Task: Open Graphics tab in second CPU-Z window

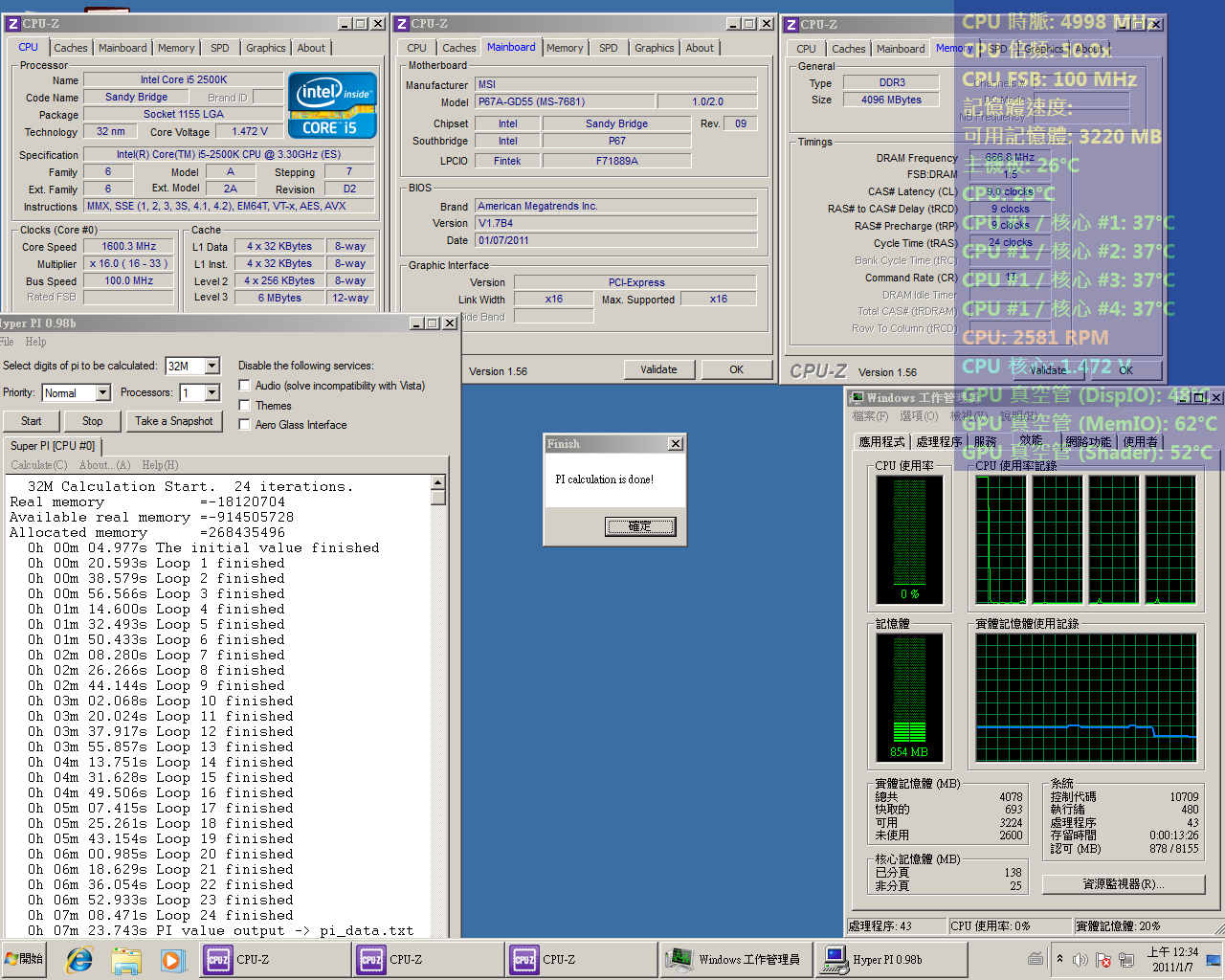Action: (655, 48)
